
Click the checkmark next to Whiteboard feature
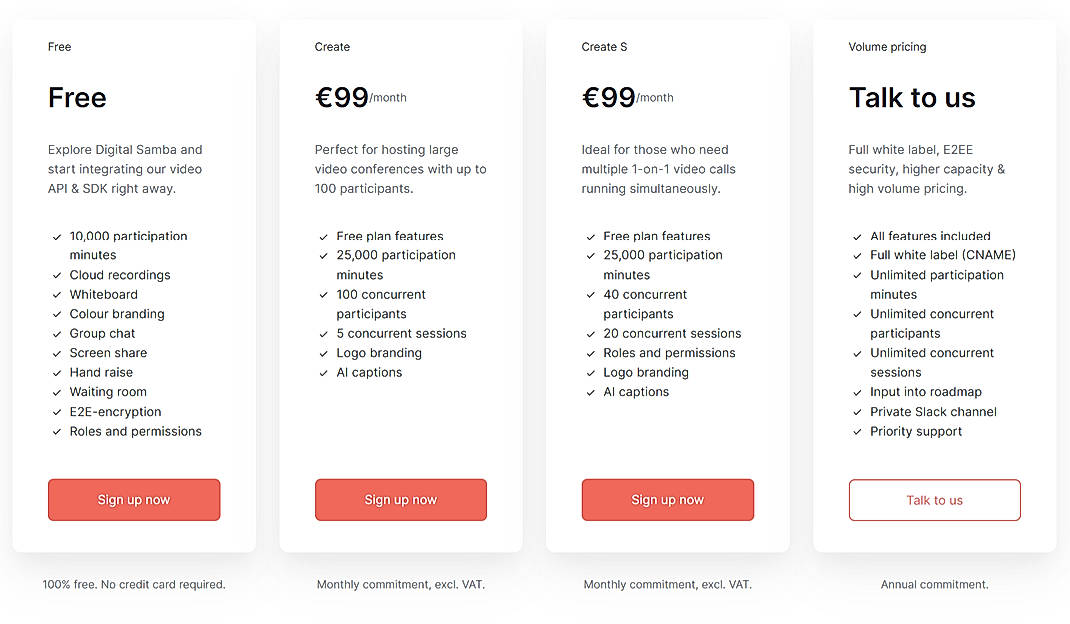tap(56, 294)
